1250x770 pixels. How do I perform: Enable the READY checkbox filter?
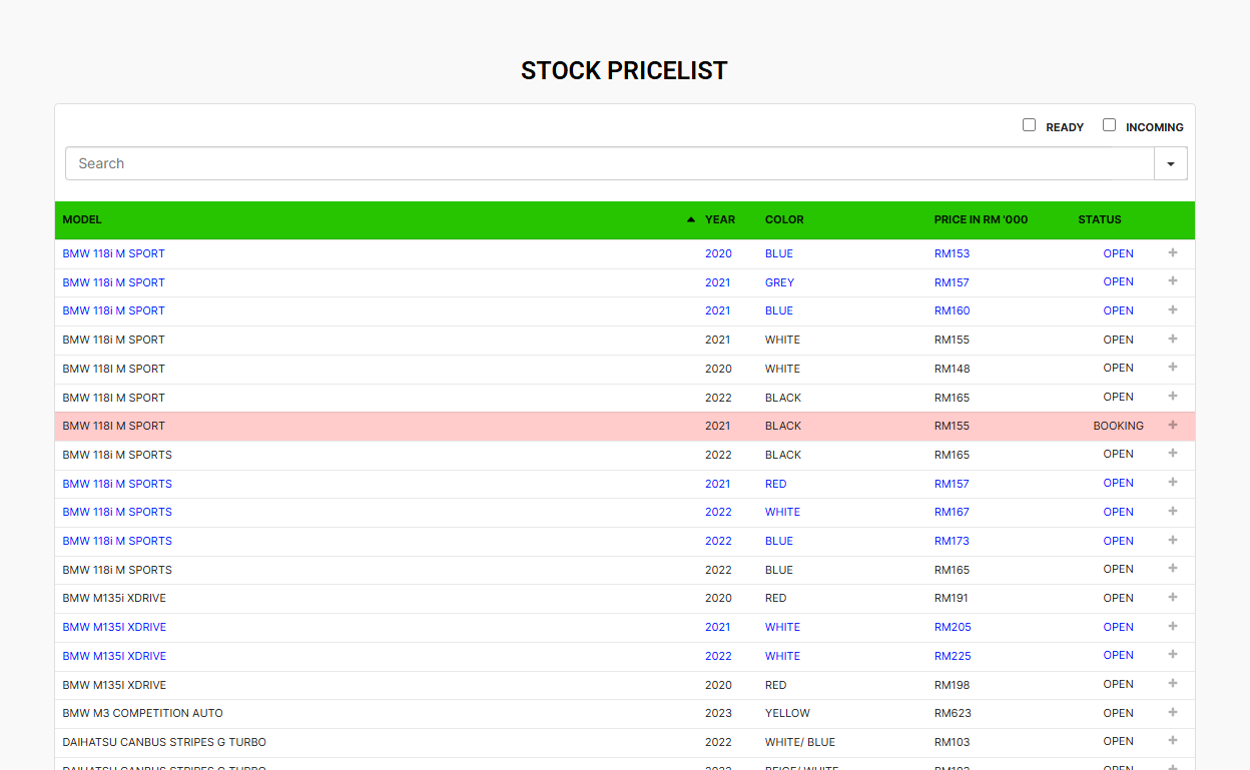(x=1029, y=125)
